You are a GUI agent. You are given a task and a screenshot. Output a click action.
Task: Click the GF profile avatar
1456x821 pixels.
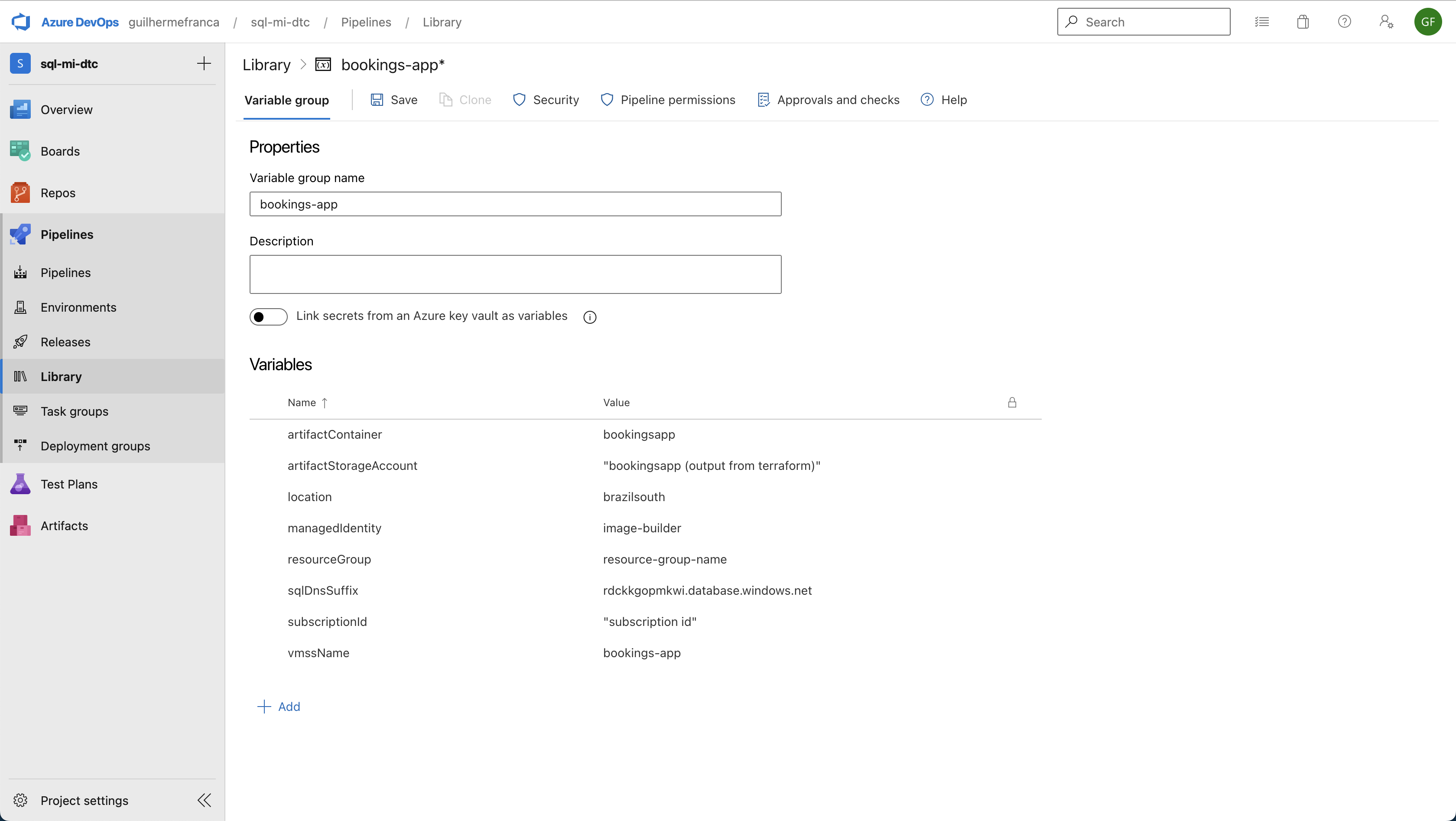1428,22
